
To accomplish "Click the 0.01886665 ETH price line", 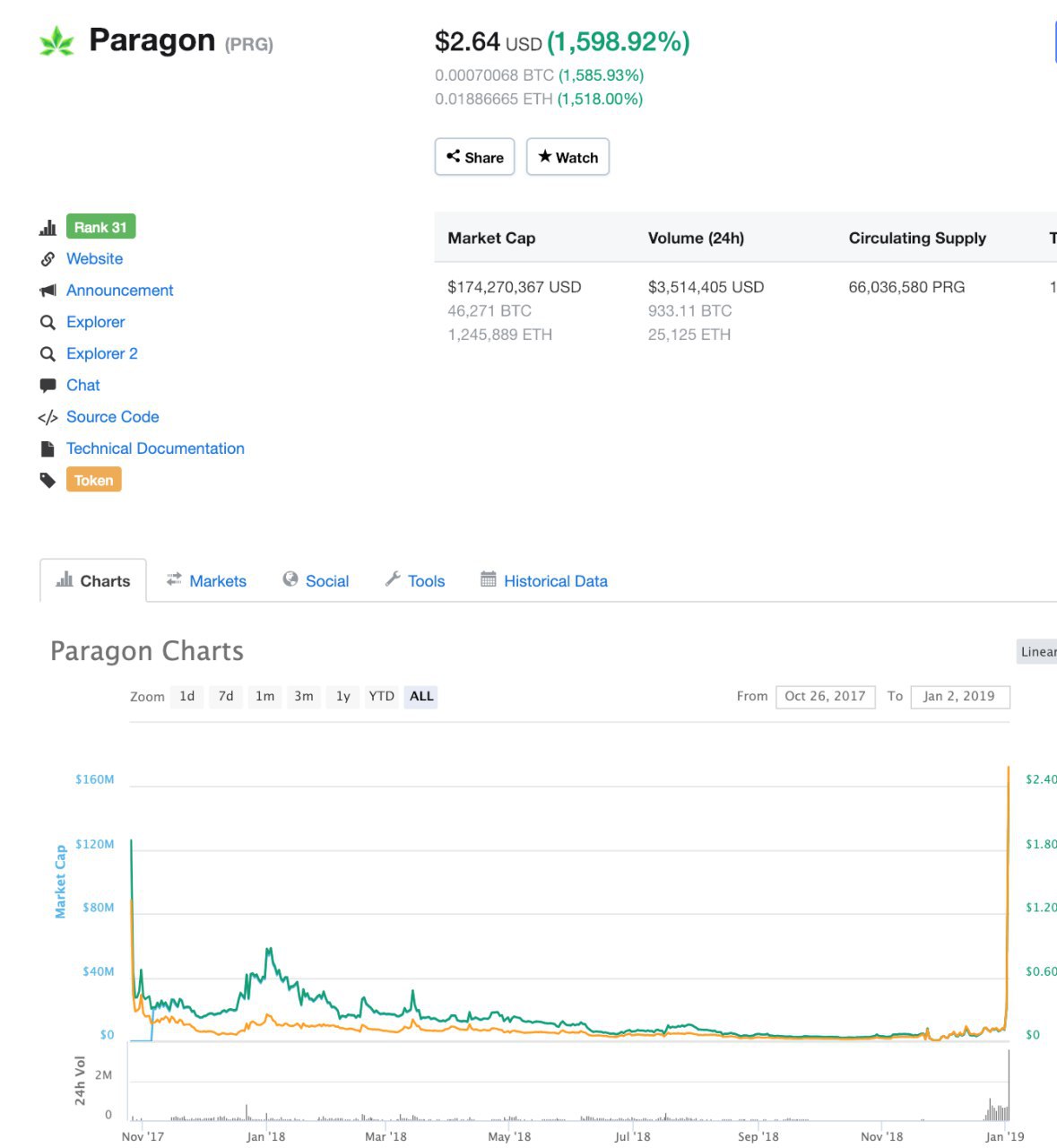I will tap(539, 100).
